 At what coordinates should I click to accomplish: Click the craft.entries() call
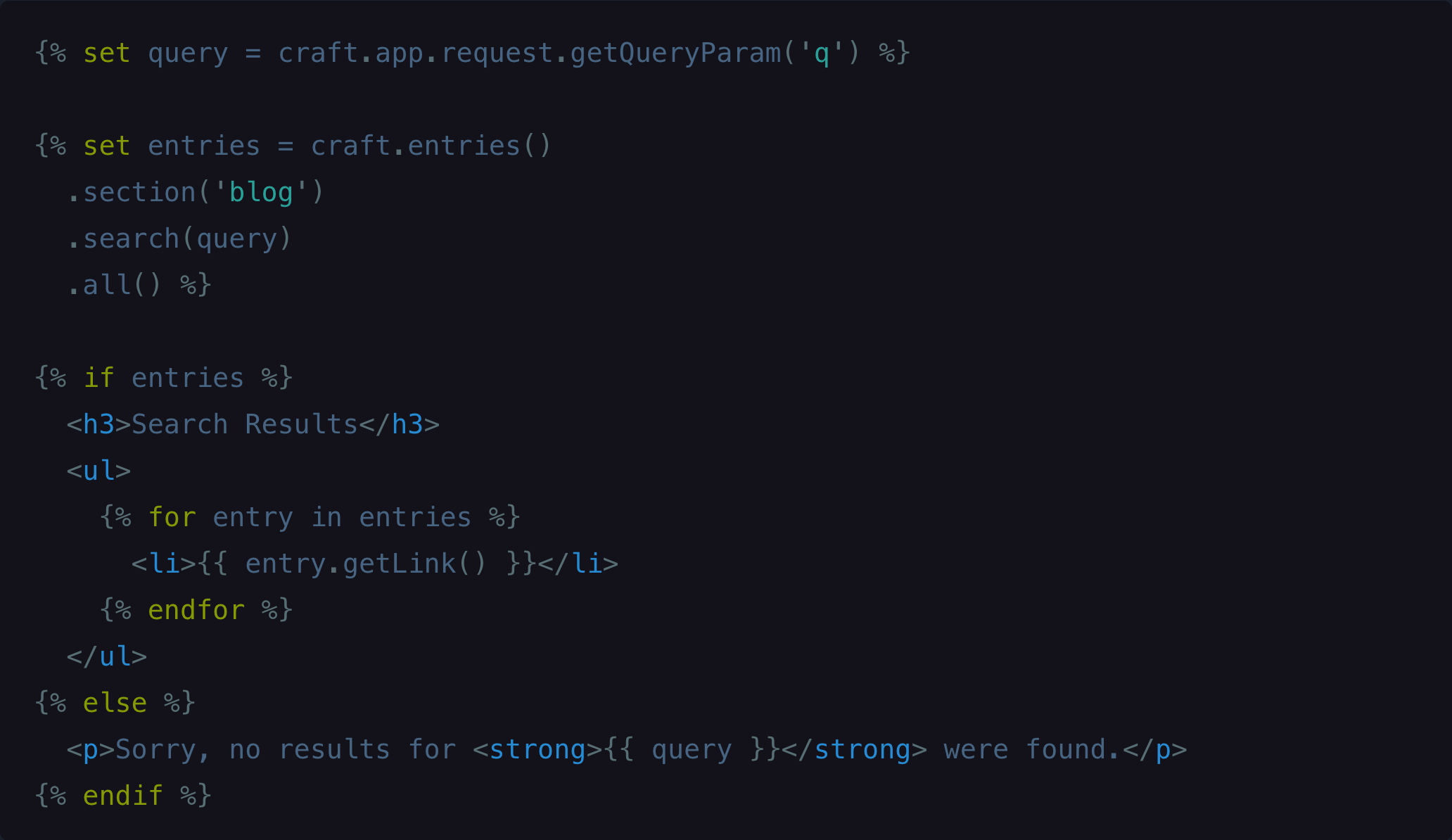(x=431, y=146)
